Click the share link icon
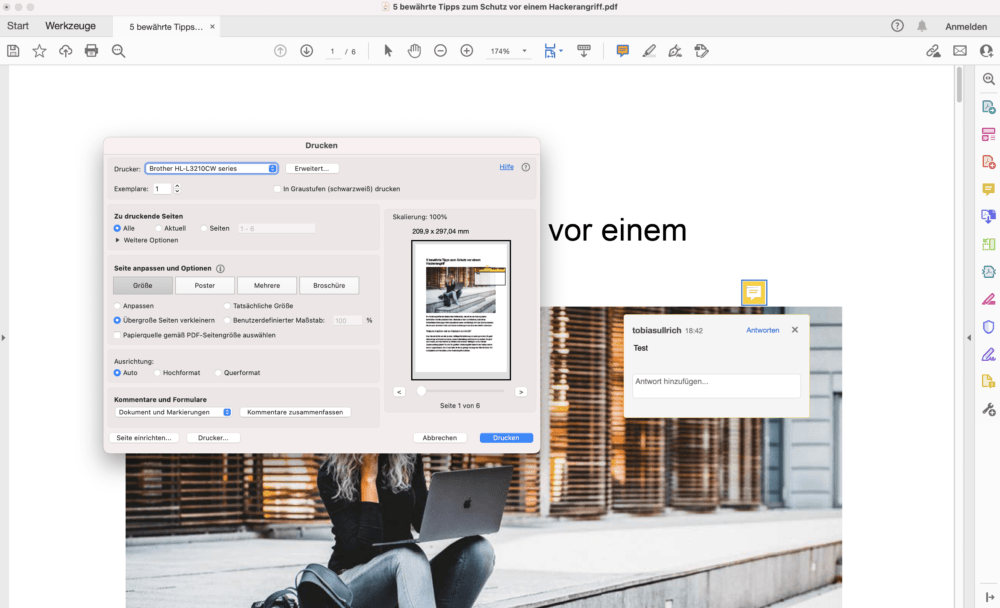The image size is (1000, 608). (933, 51)
